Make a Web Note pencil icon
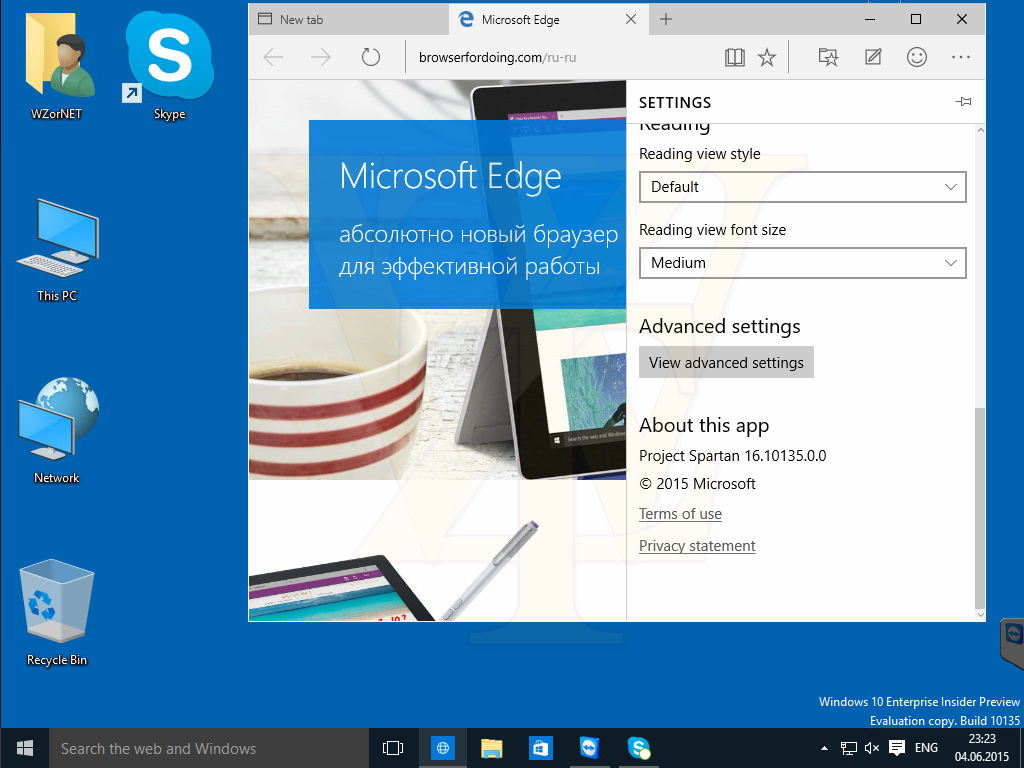 pos(872,57)
